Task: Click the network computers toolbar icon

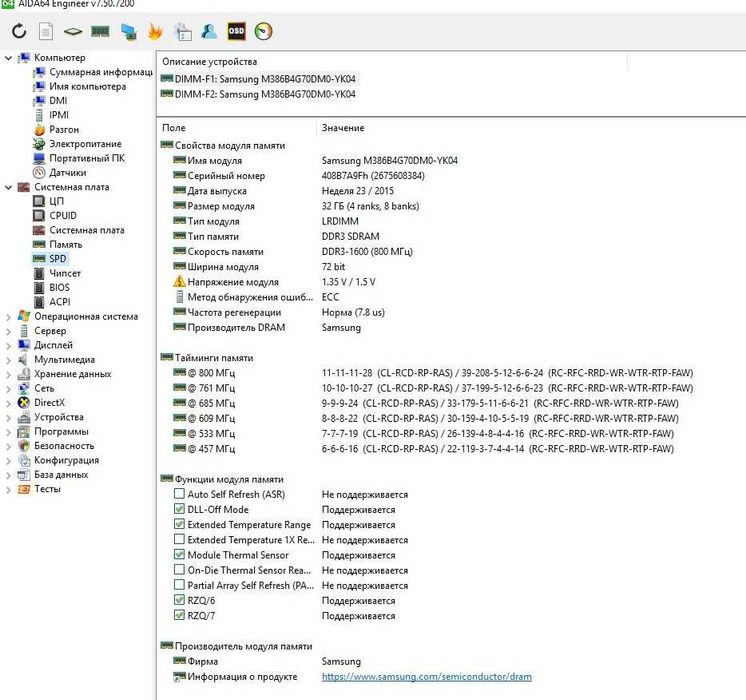Action: click(128, 32)
